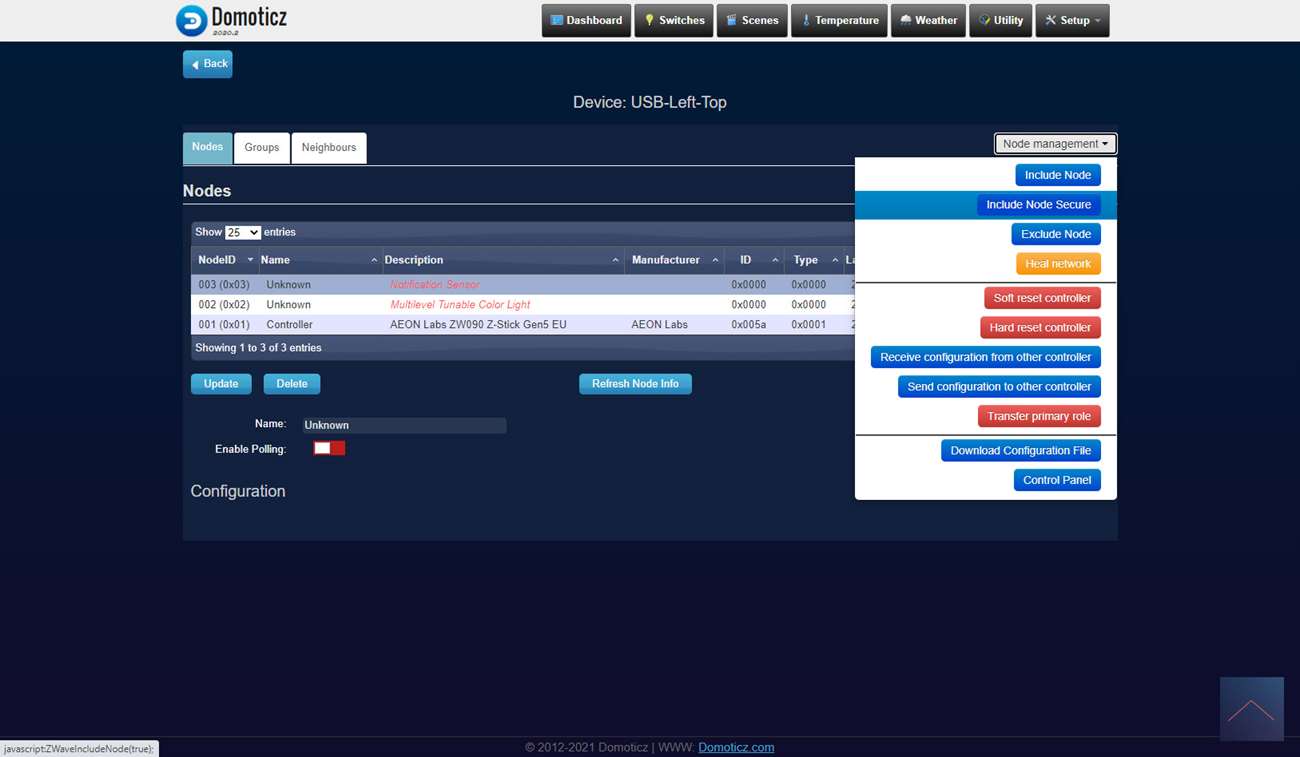Collapse the Node management dropdown
Screen dimensions: 1300x757
(x=1055, y=144)
